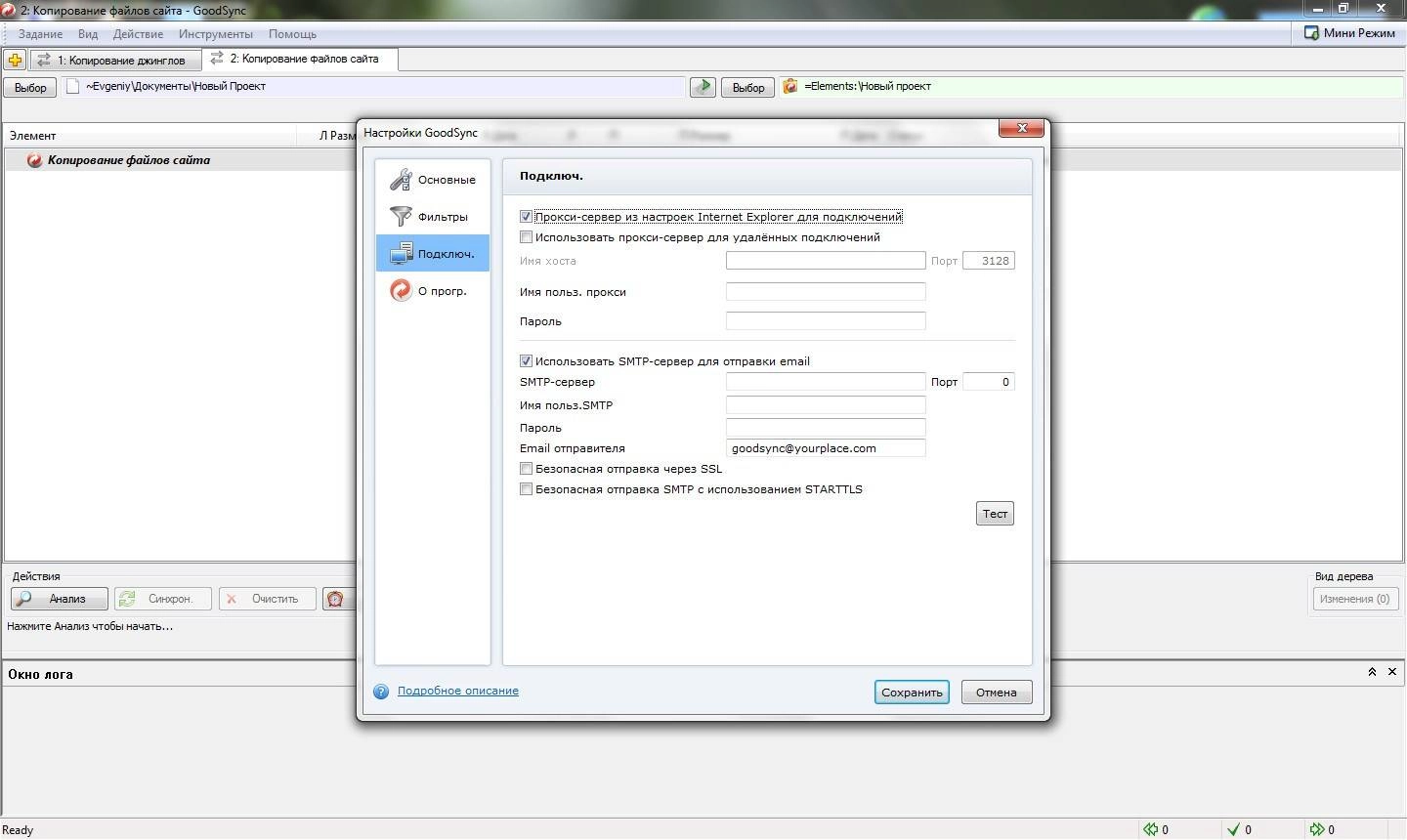Close the GoodSync settings dialog
This screenshot has height=840, width=1407.
pos(1022,128)
